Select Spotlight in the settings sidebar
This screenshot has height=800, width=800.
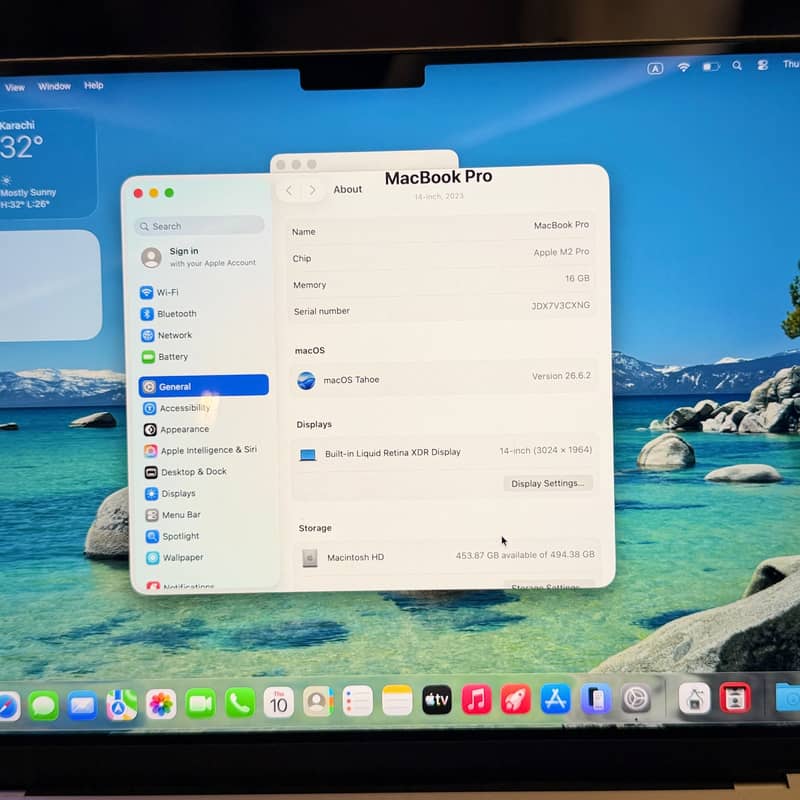[x=172, y=536]
